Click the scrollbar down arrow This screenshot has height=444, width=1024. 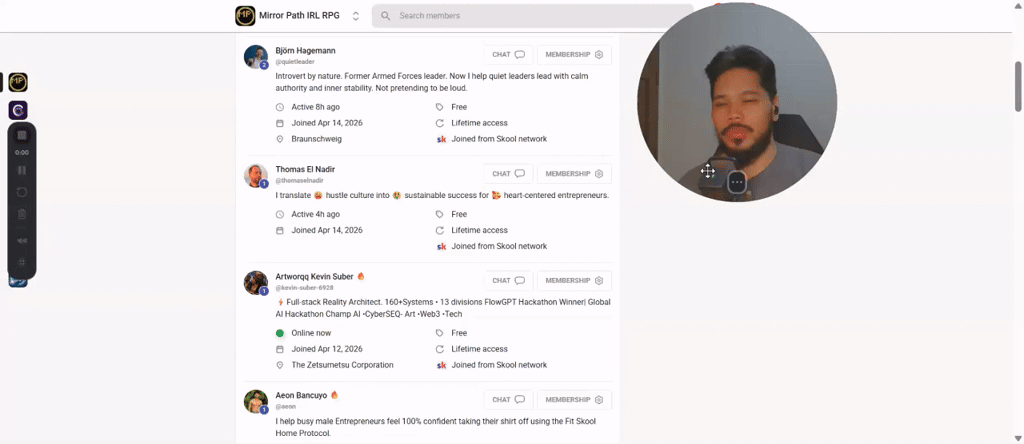click(x=1018, y=438)
